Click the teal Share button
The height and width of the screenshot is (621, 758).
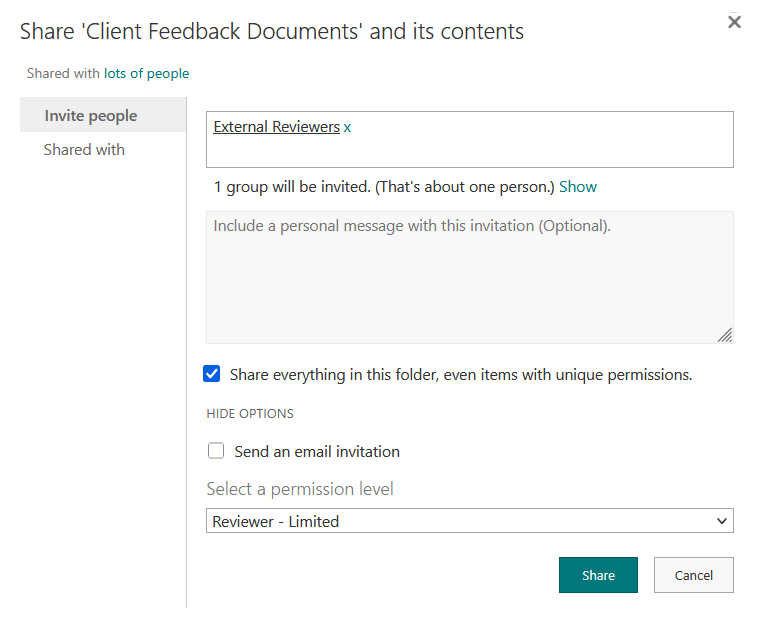tap(598, 575)
